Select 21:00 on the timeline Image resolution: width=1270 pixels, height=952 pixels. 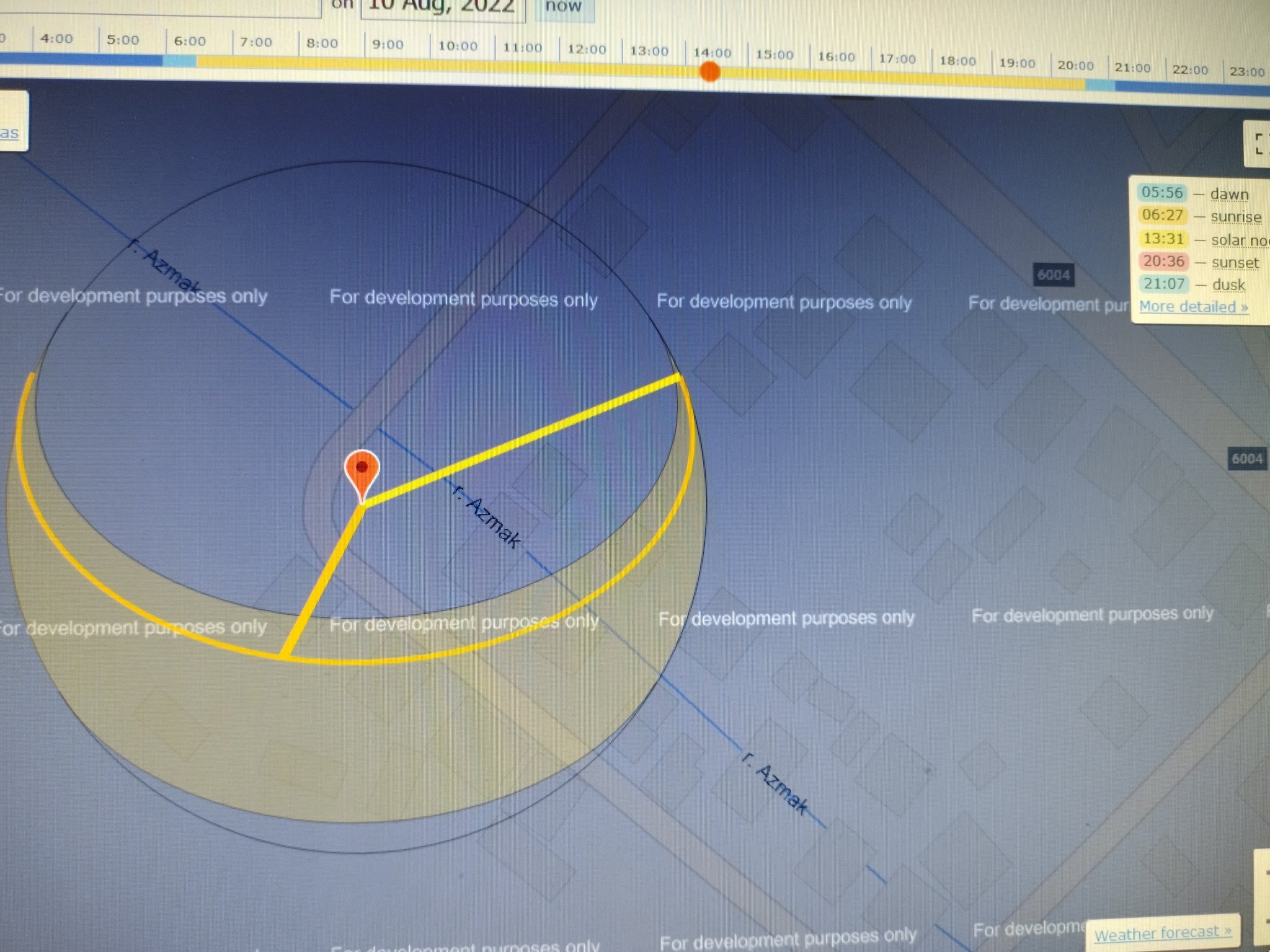[x=1132, y=68]
